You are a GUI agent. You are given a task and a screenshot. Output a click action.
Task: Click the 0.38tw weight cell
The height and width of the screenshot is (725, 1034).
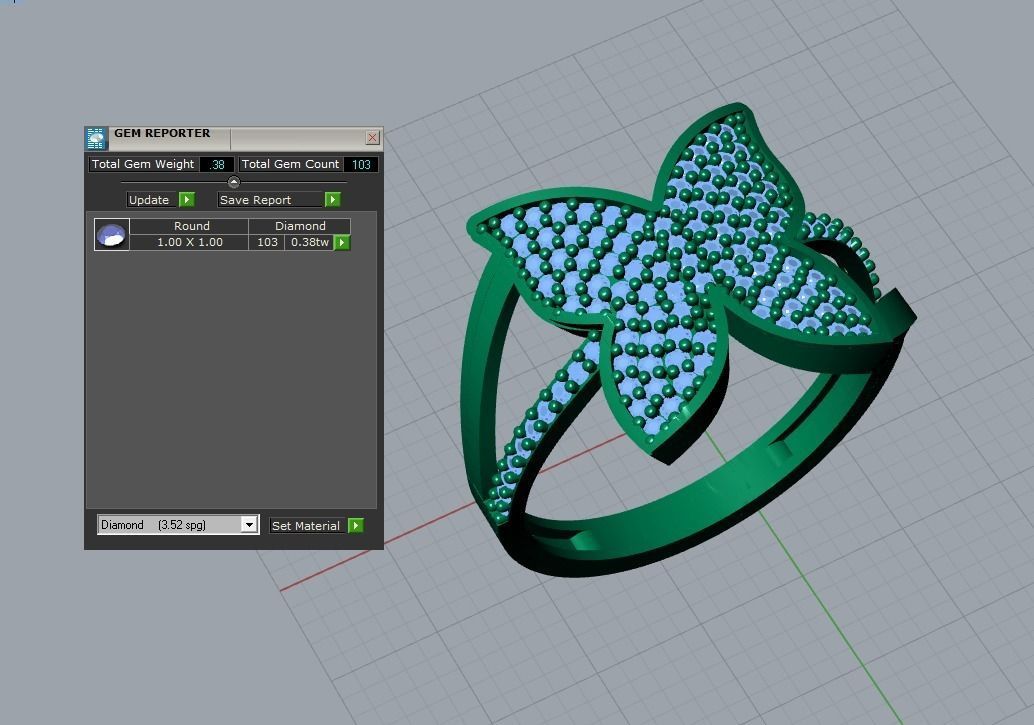tap(309, 242)
